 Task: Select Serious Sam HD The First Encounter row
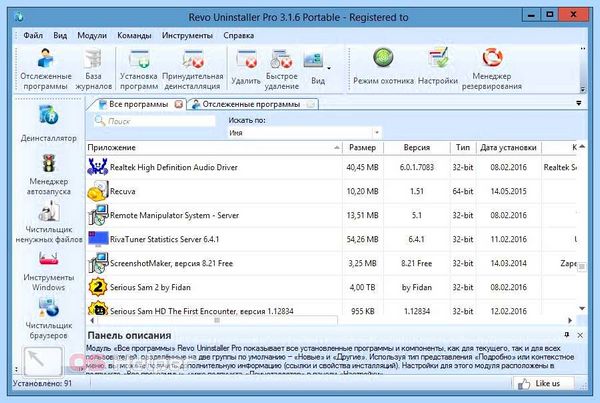(x=331, y=309)
